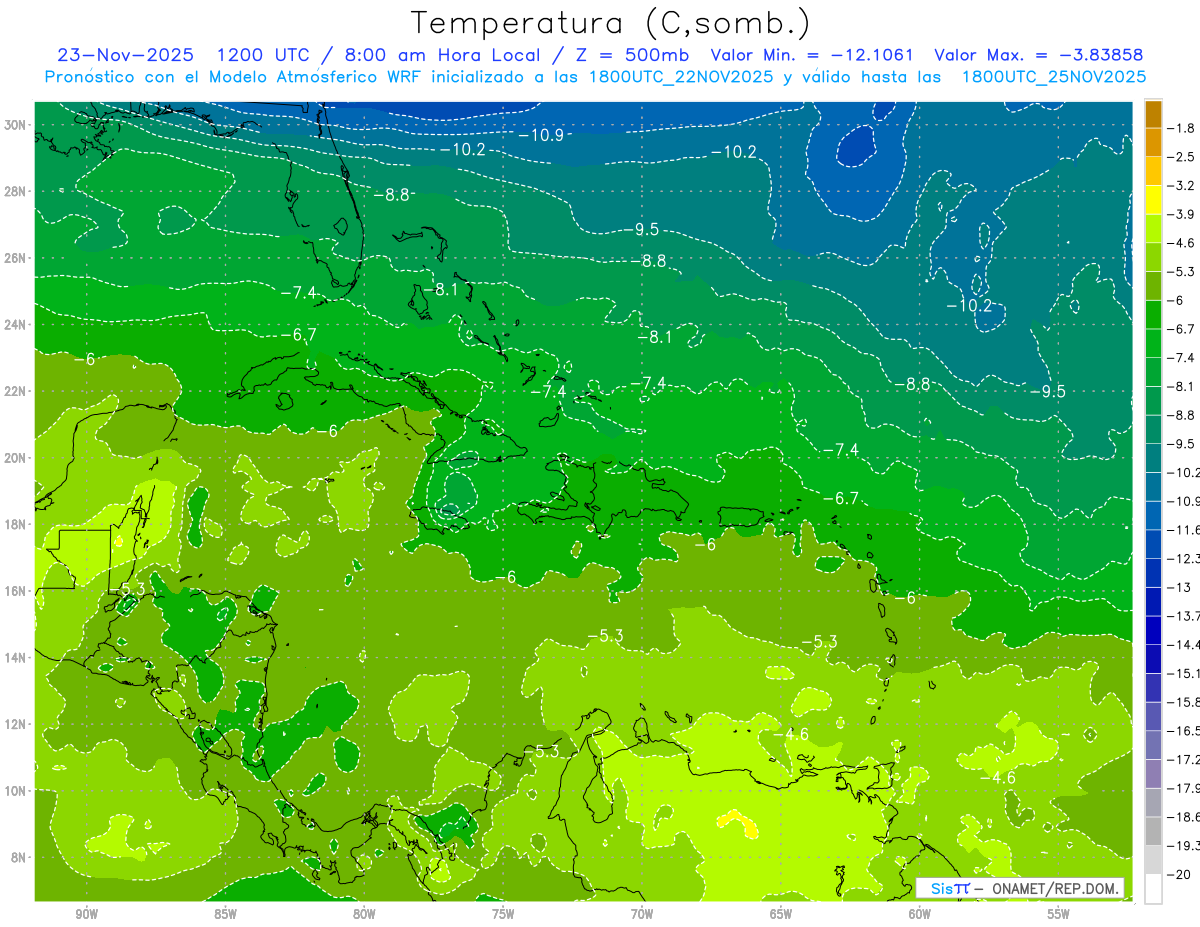Click the colorbar label '-15.1'
The image size is (1200, 927).
(x=1184, y=673)
